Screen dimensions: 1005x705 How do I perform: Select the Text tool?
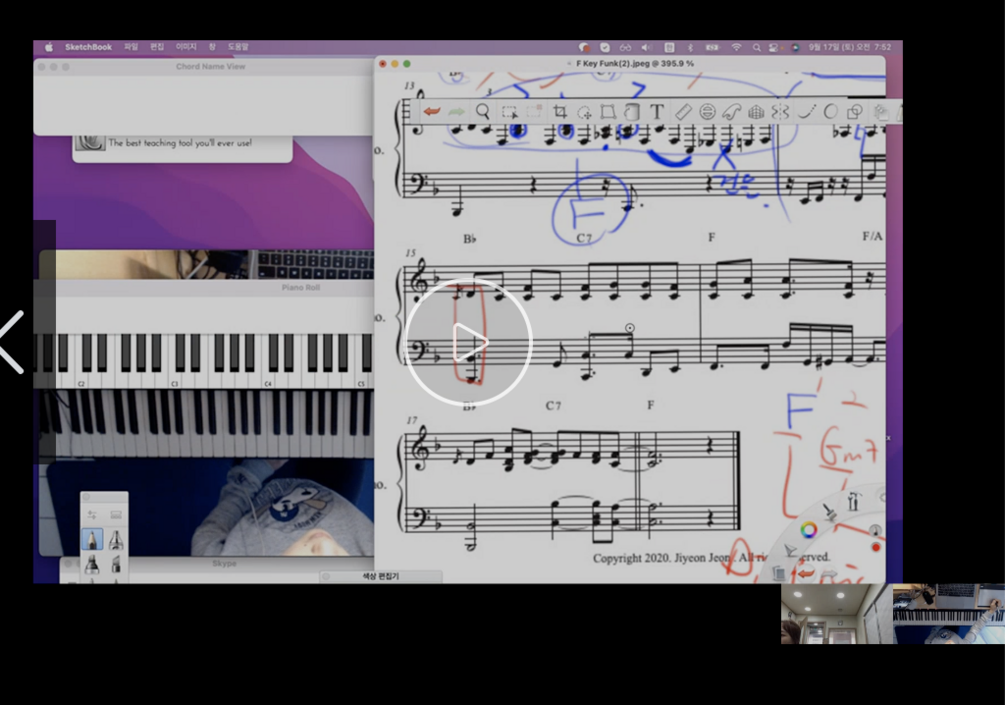pyautogui.click(x=657, y=112)
